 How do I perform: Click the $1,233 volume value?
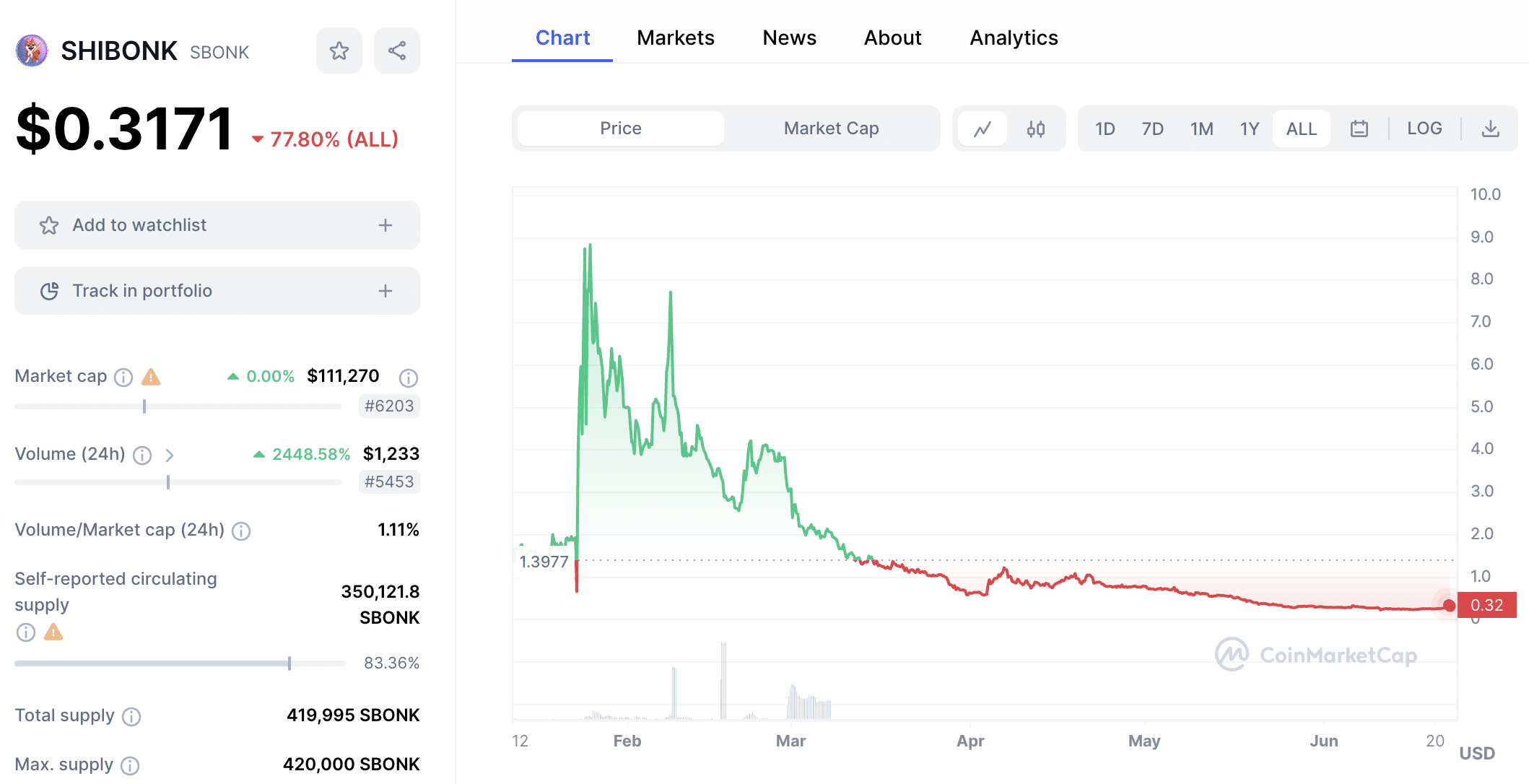coord(391,453)
